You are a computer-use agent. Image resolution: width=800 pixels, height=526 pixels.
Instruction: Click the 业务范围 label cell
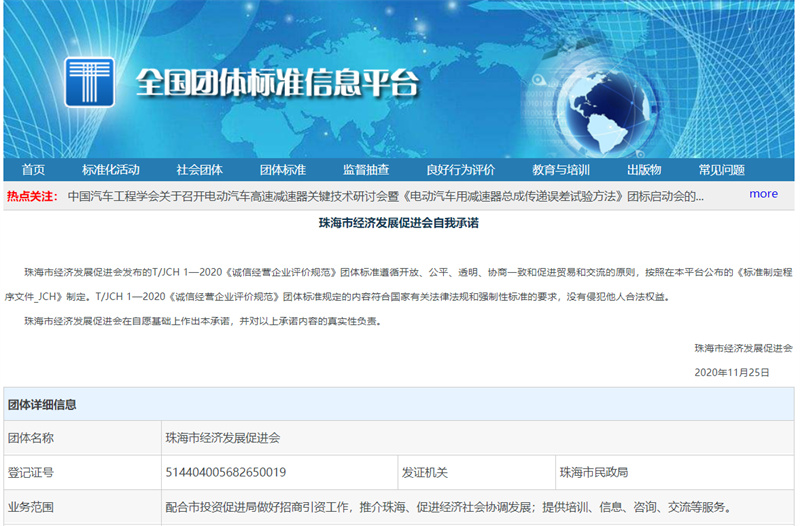(x=82, y=507)
